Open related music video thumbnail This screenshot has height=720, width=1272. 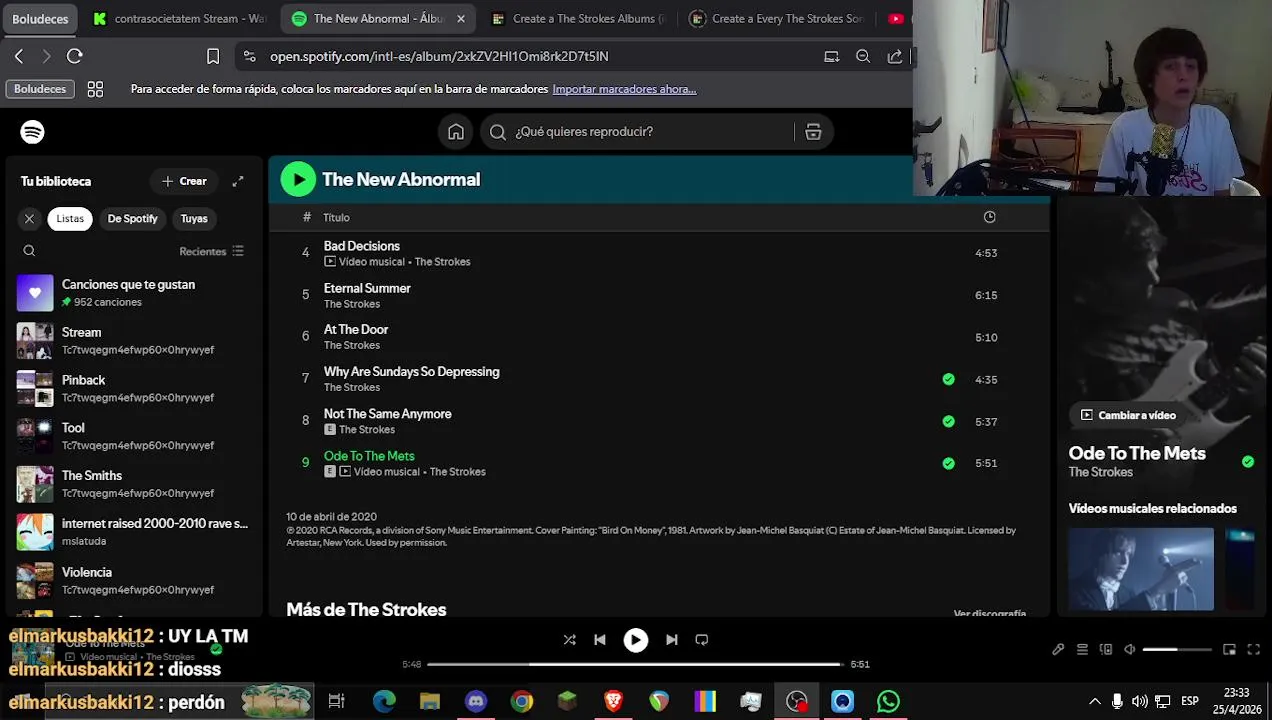1141,569
